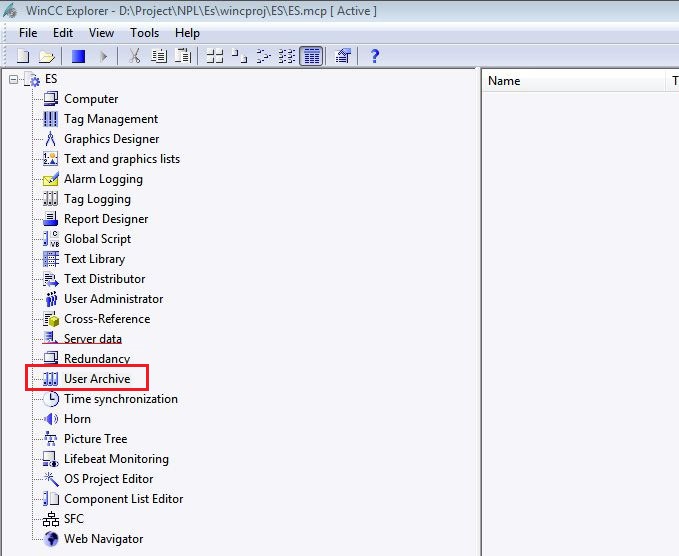
Task: Click the blue Help question mark icon
Action: pyautogui.click(x=375, y=56)
